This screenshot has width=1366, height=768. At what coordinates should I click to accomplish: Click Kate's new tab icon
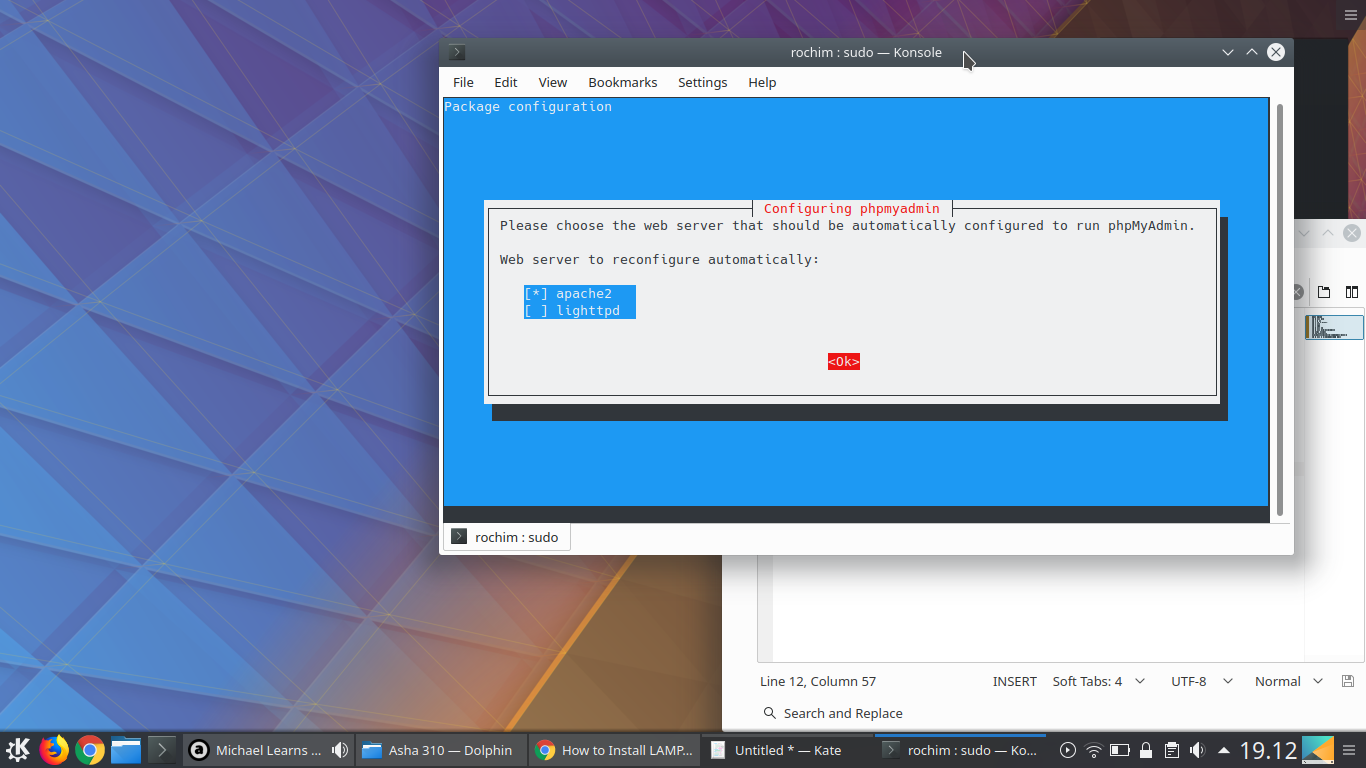[1324, 292]
